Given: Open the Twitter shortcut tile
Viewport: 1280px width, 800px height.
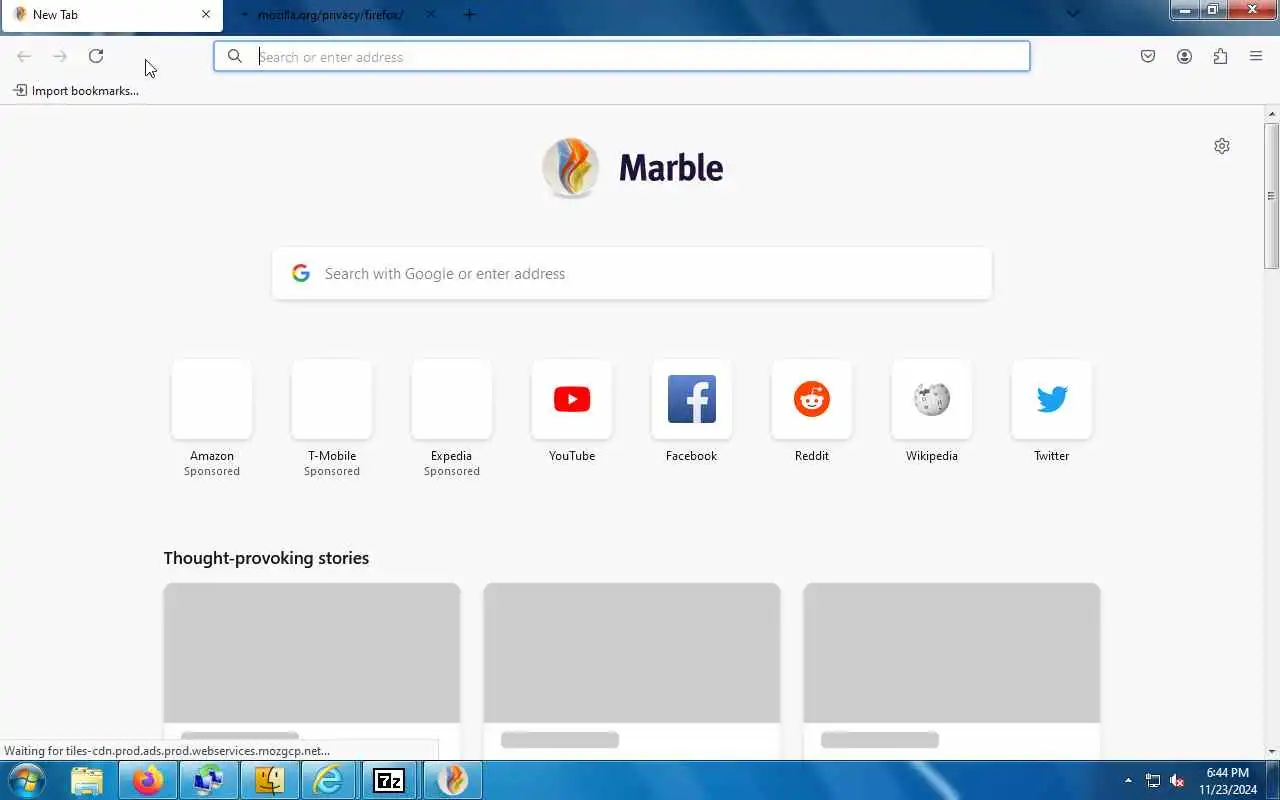Looking at the screenshot, I should (1052, 399).
